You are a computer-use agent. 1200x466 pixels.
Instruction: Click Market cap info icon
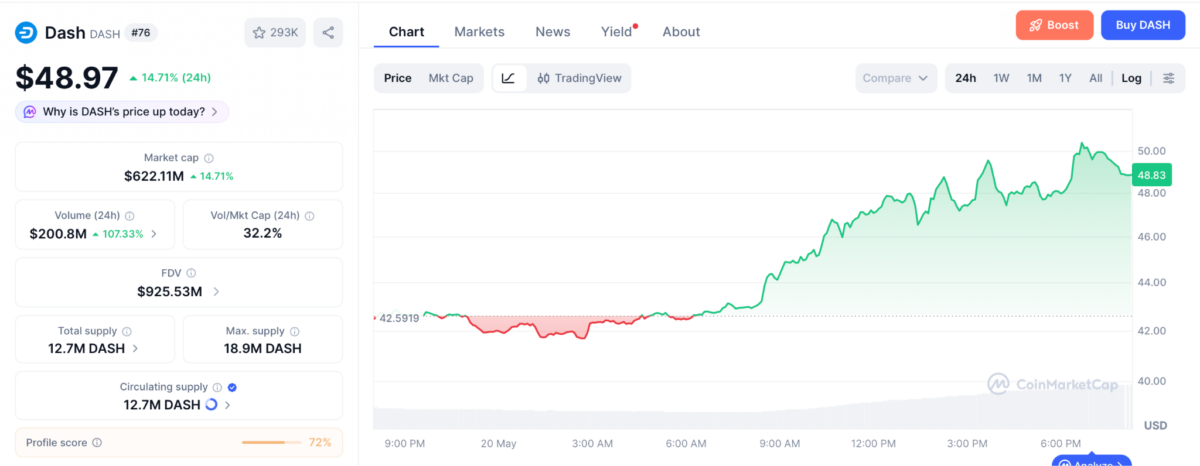coord(209,158)
